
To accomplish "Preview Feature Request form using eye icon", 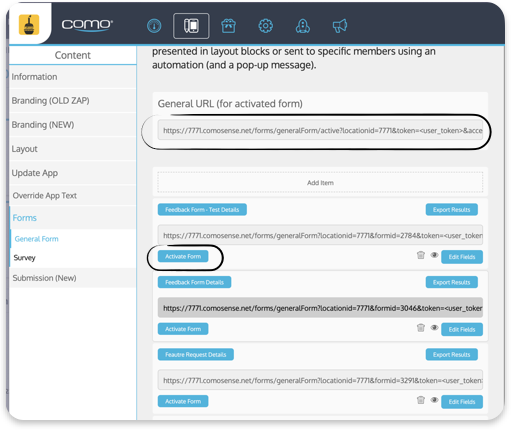I will [434, 400].
